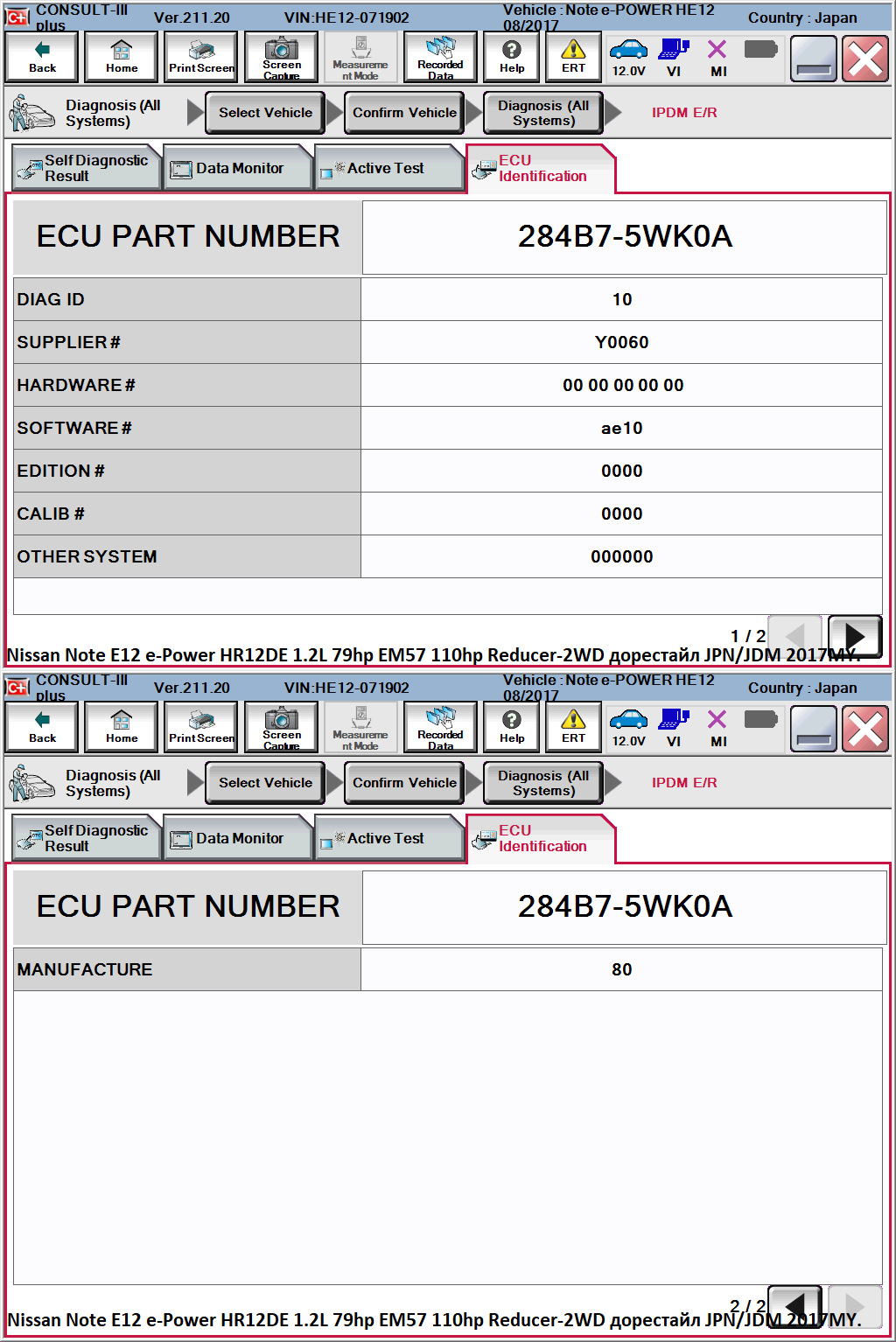
Task: Click Diagnosis car icon in top breadcrumb
Action: [31, 113]
